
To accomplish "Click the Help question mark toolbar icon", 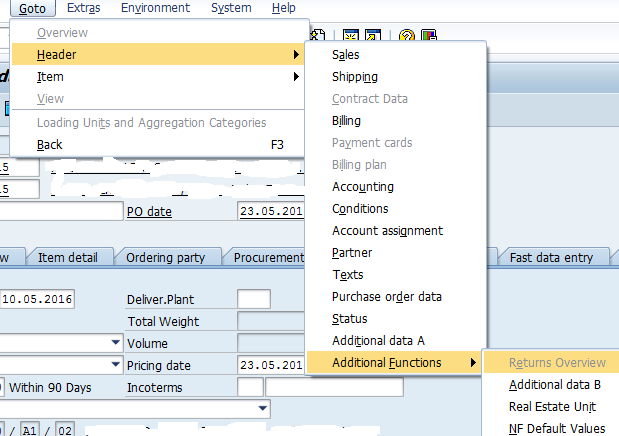I will (x=407, y=36).
